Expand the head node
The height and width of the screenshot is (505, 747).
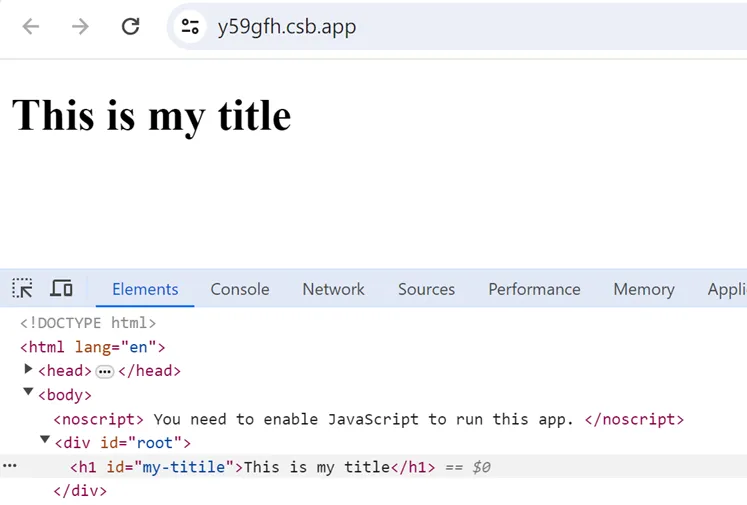coord(28,370)
